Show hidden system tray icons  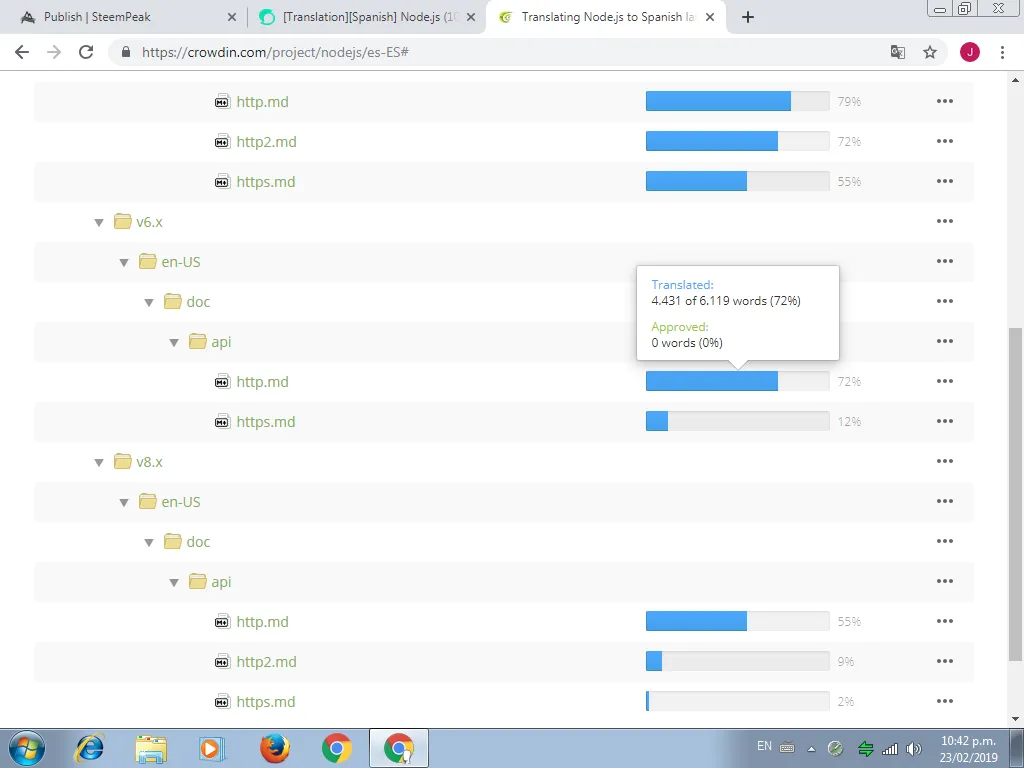(x=811, y=749)
